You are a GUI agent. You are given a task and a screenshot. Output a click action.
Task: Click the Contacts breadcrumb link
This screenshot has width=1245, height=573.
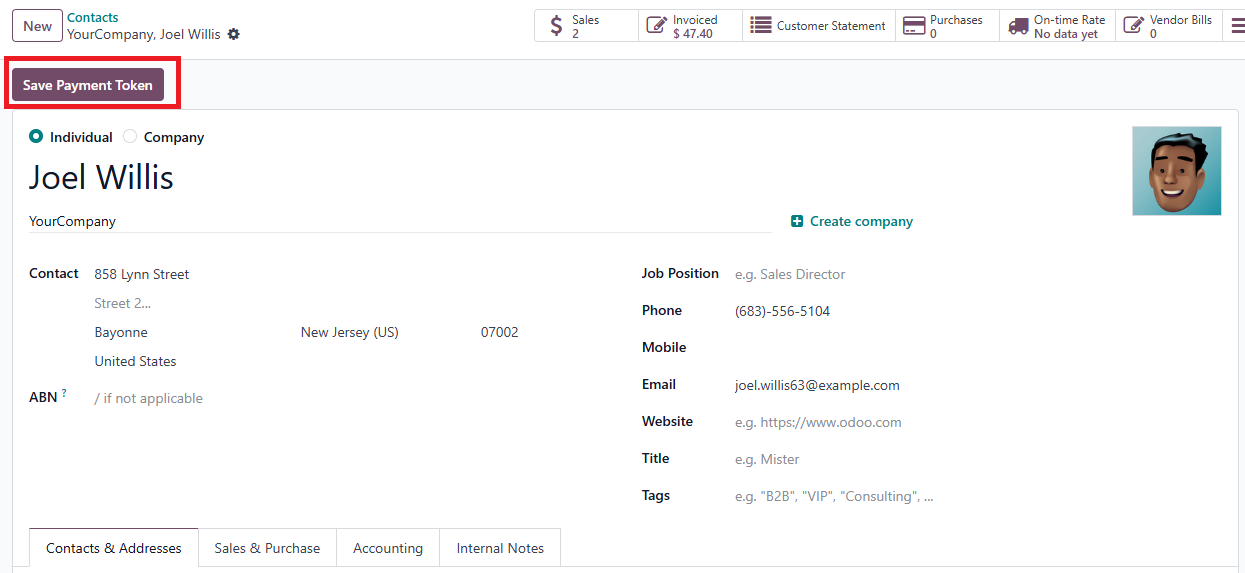pyautogui.click(x=92, y=17)
